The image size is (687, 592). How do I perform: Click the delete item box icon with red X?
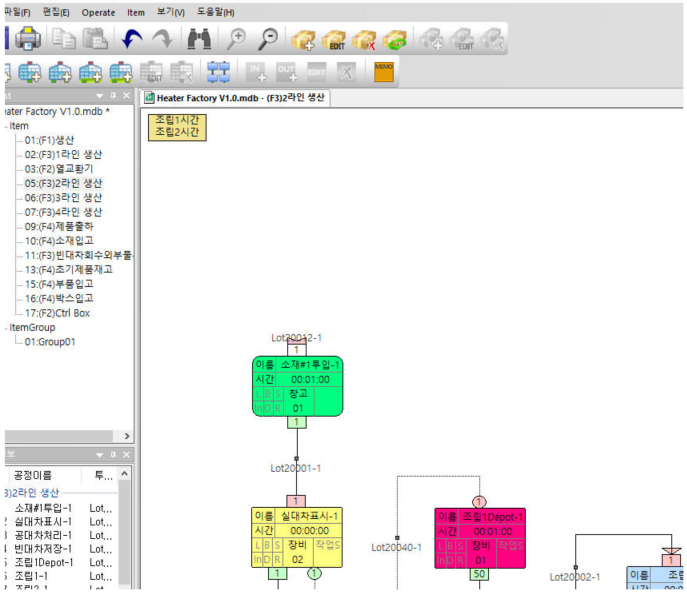click(x=365, y=40)
